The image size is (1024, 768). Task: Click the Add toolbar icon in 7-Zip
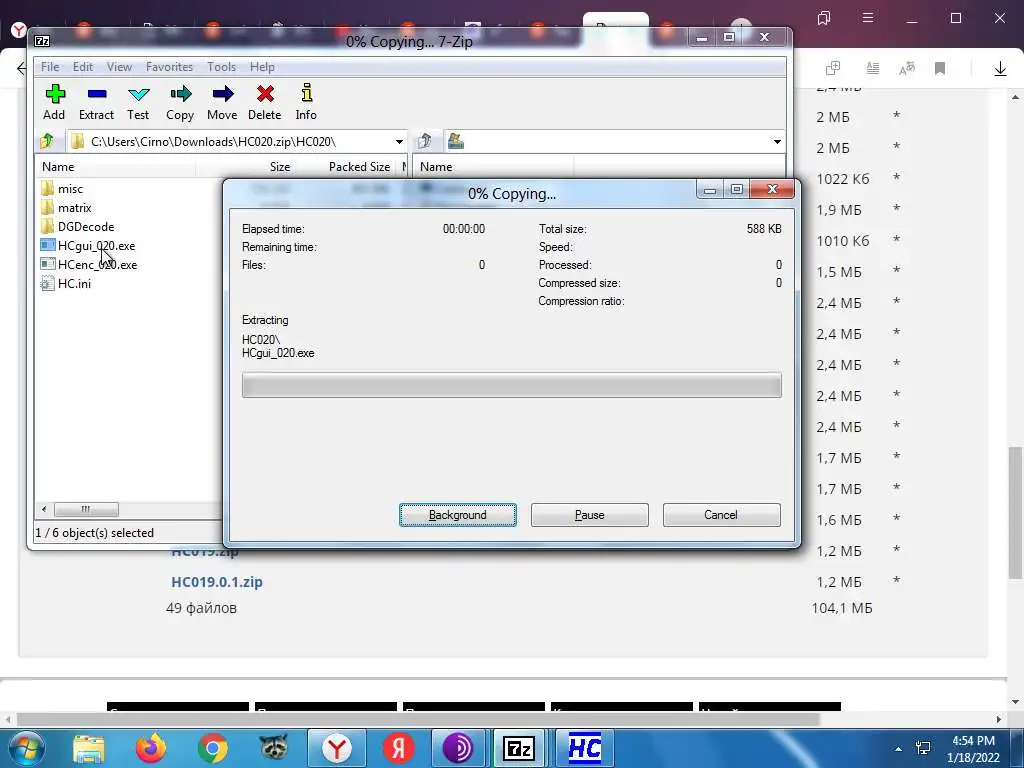click(x=54, y=102)
